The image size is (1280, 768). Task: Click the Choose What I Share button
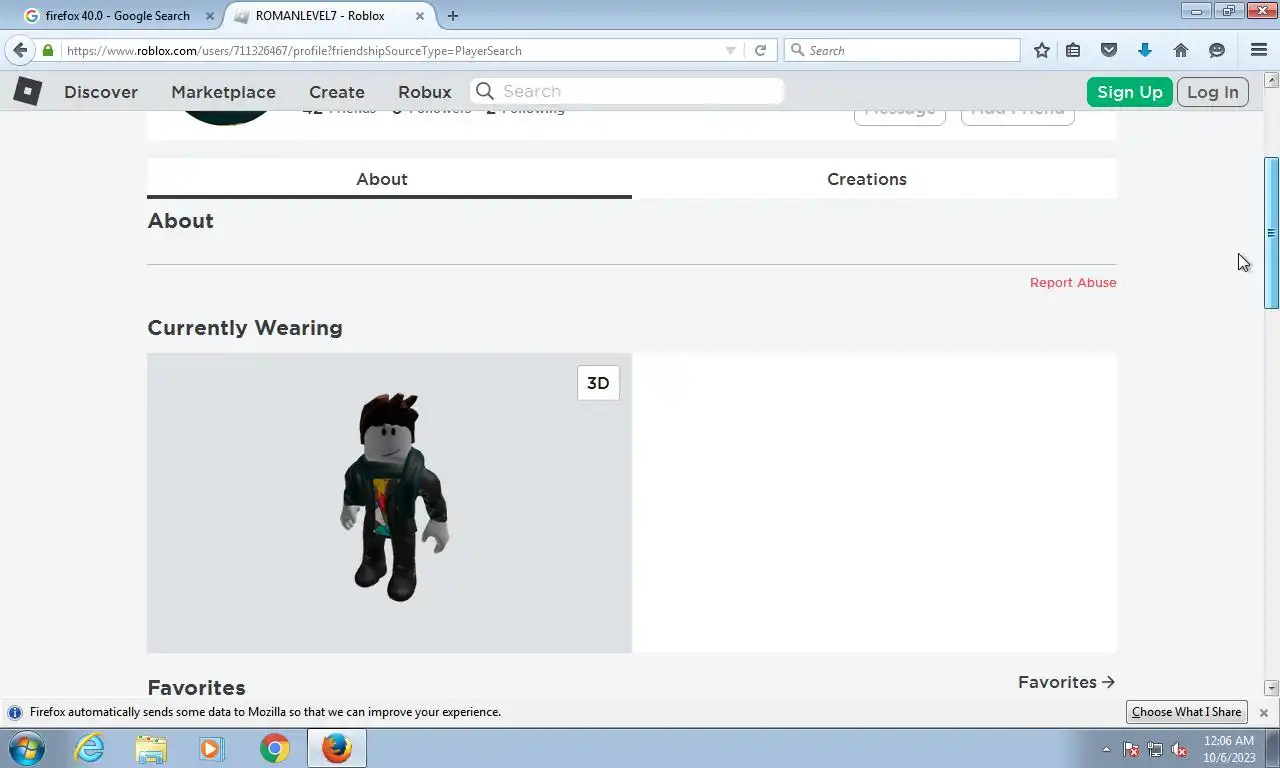[1187, 712]
